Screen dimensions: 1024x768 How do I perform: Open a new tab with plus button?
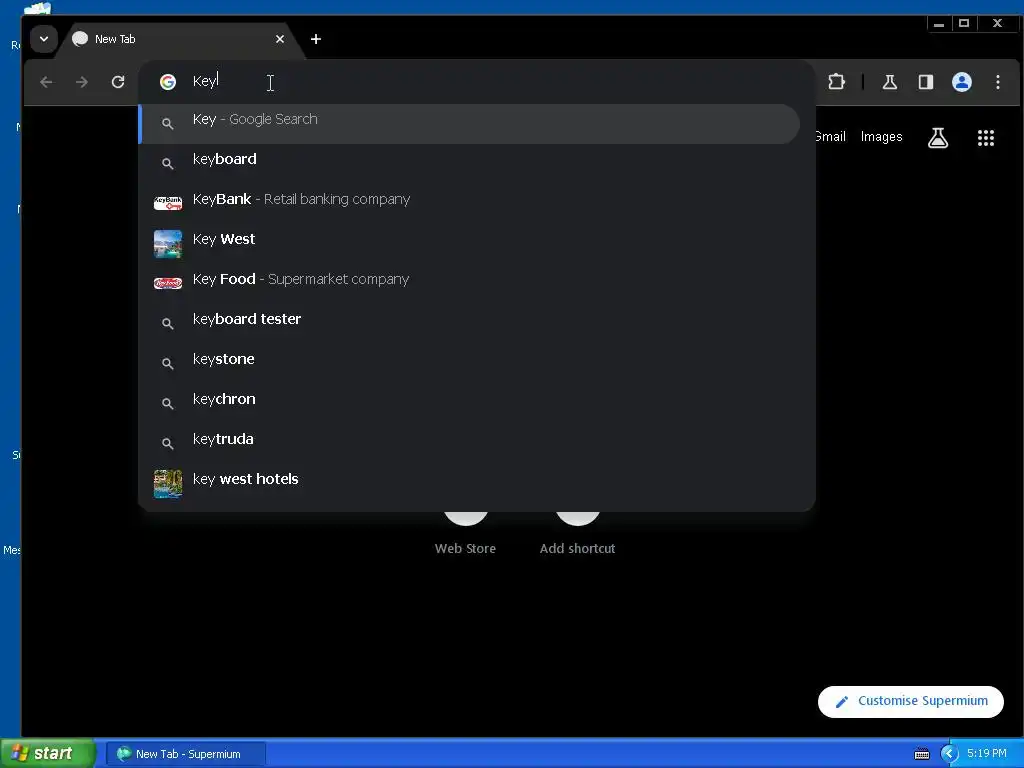tap(315, 39)
